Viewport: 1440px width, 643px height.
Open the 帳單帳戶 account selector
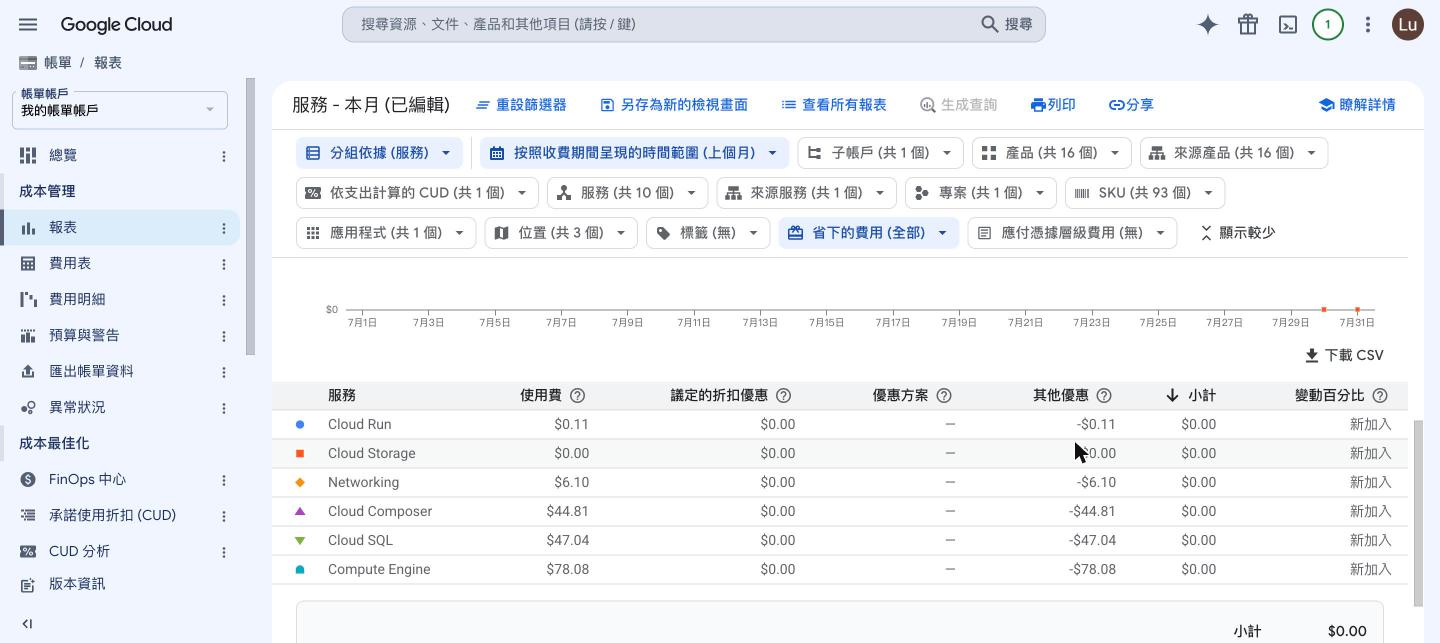(120, 109)
